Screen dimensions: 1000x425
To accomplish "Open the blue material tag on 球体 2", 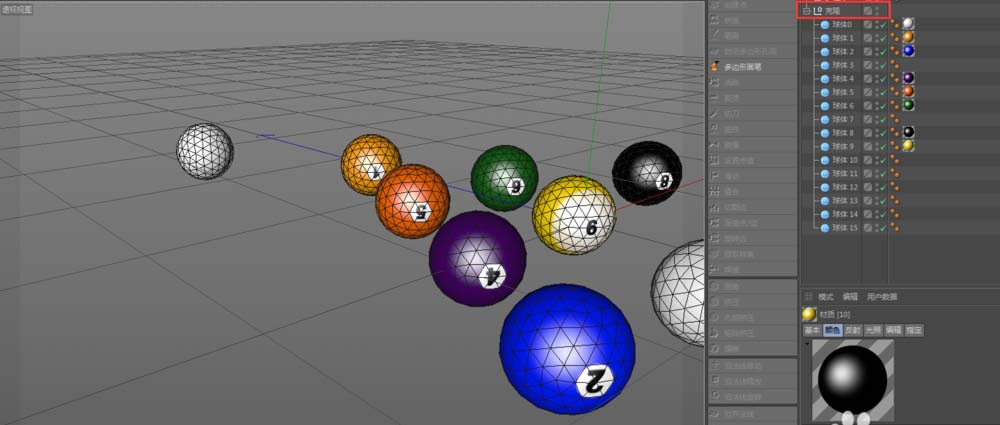I will coord(908,51).
